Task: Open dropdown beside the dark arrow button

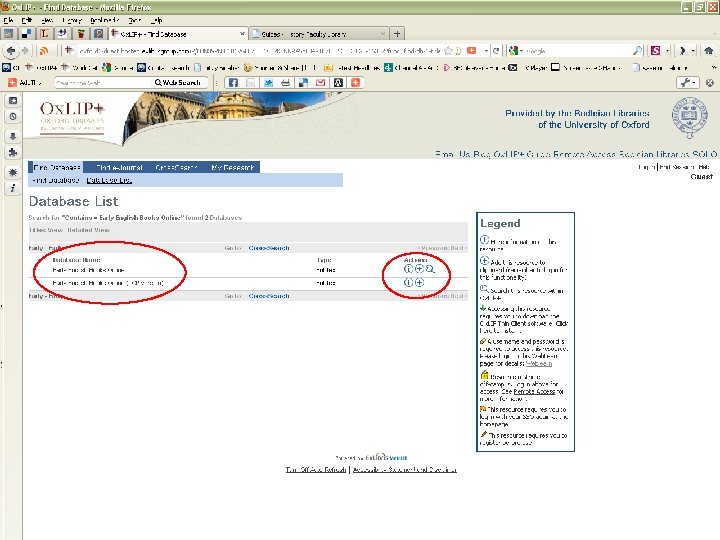Action: pos(694,51)
